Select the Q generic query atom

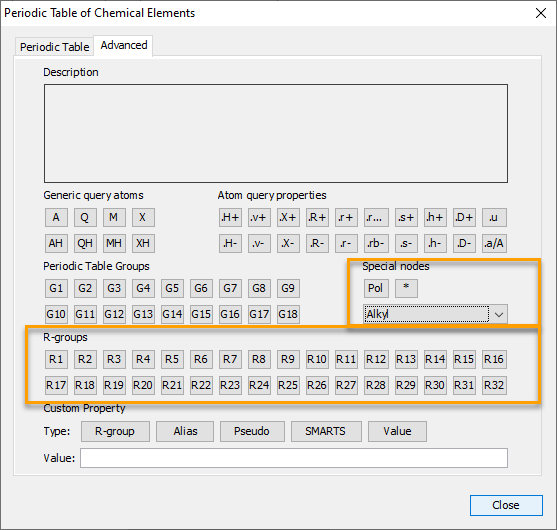point(85,217)
